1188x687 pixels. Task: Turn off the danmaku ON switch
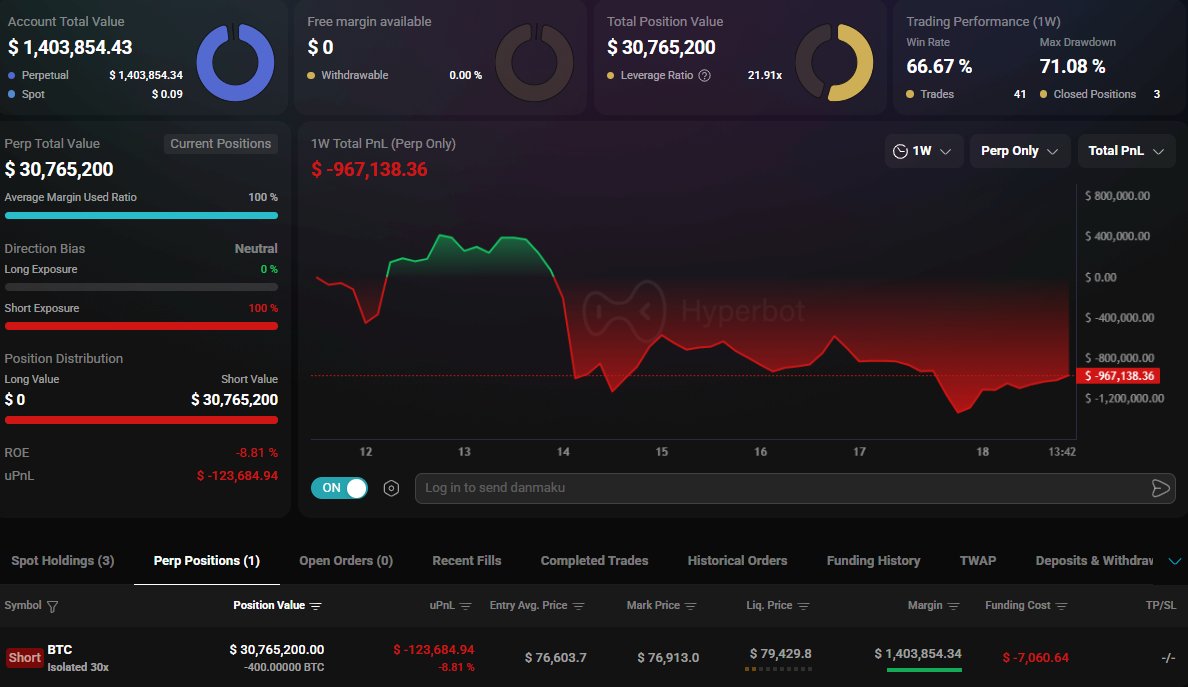339,488
